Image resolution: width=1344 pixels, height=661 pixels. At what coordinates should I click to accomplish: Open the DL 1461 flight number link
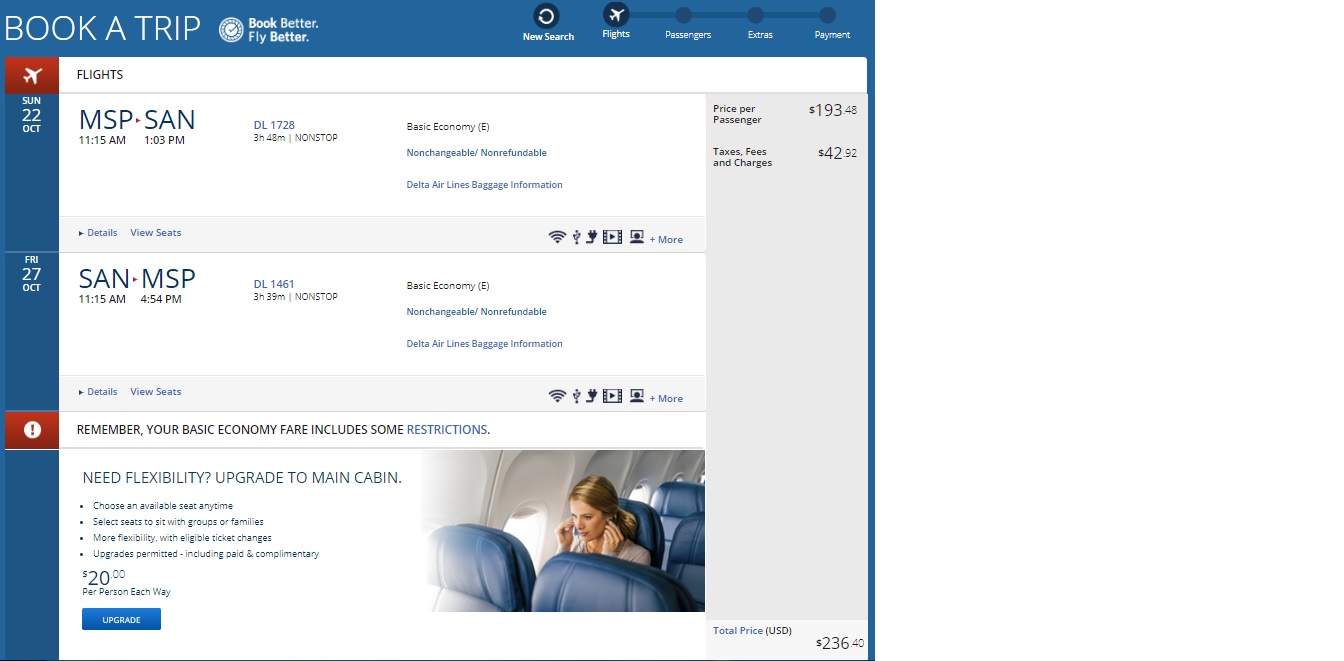pyautogui.click(x=274, y=284)
